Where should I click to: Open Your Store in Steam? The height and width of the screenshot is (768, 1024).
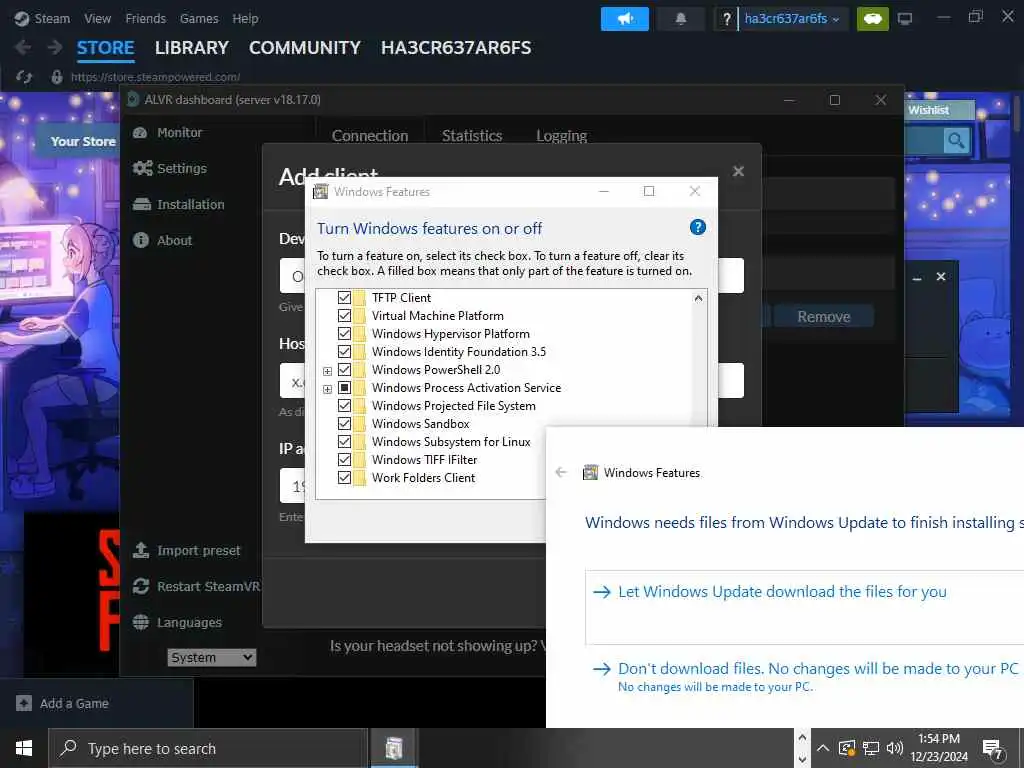coord(83,141)
